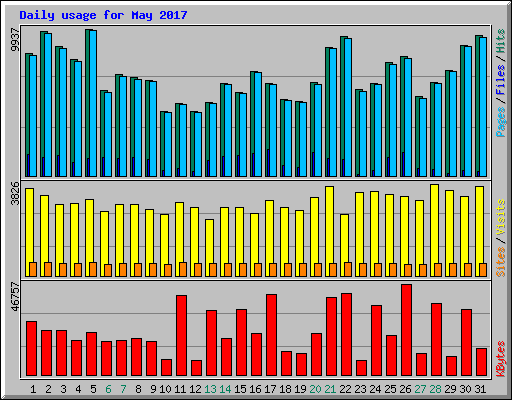Click day label 17 on the x-axis
The image size is (512, 400).
tap(270, 389)
